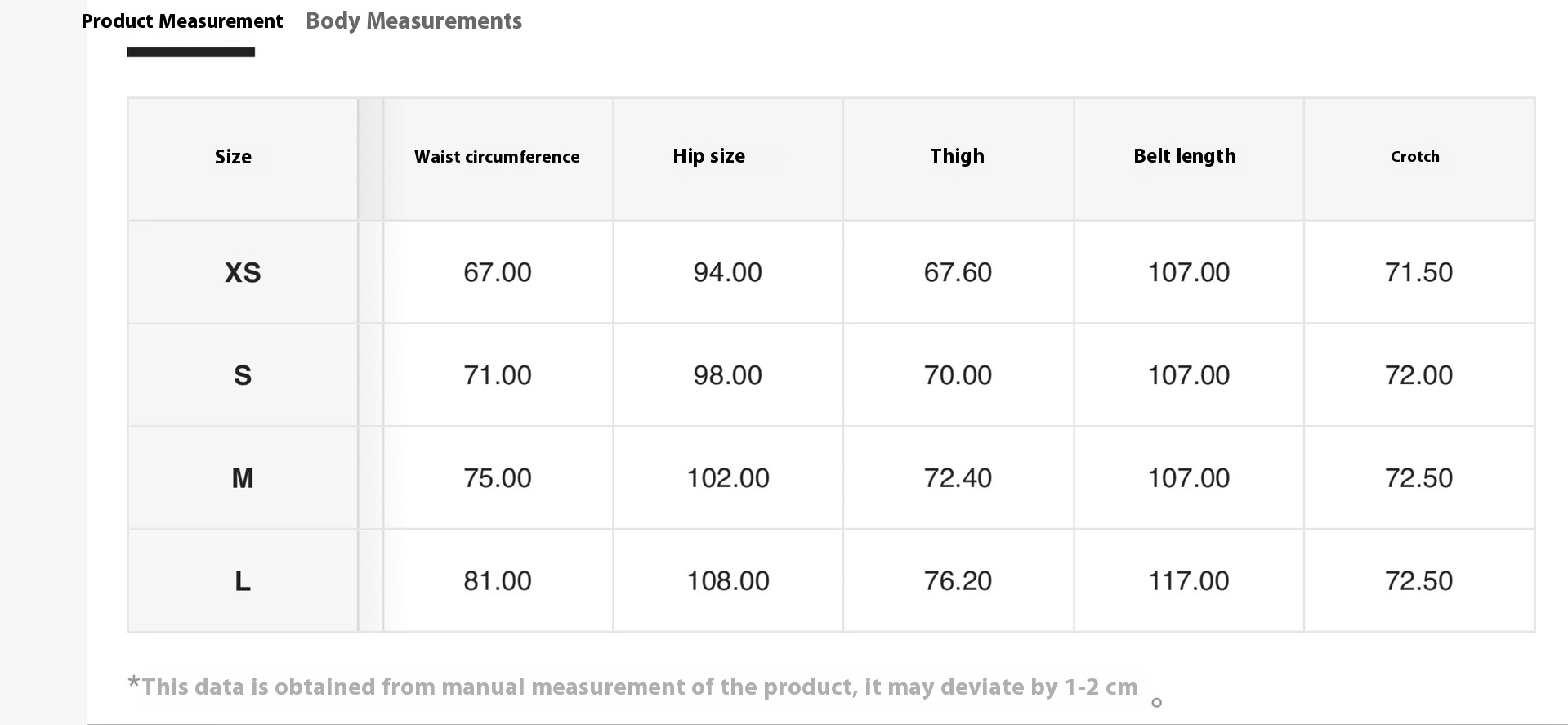The height and width of the screenshot is (725, 1568).
Task: Click the L belt length 117.00
Action: click(x=1189, y=581)
